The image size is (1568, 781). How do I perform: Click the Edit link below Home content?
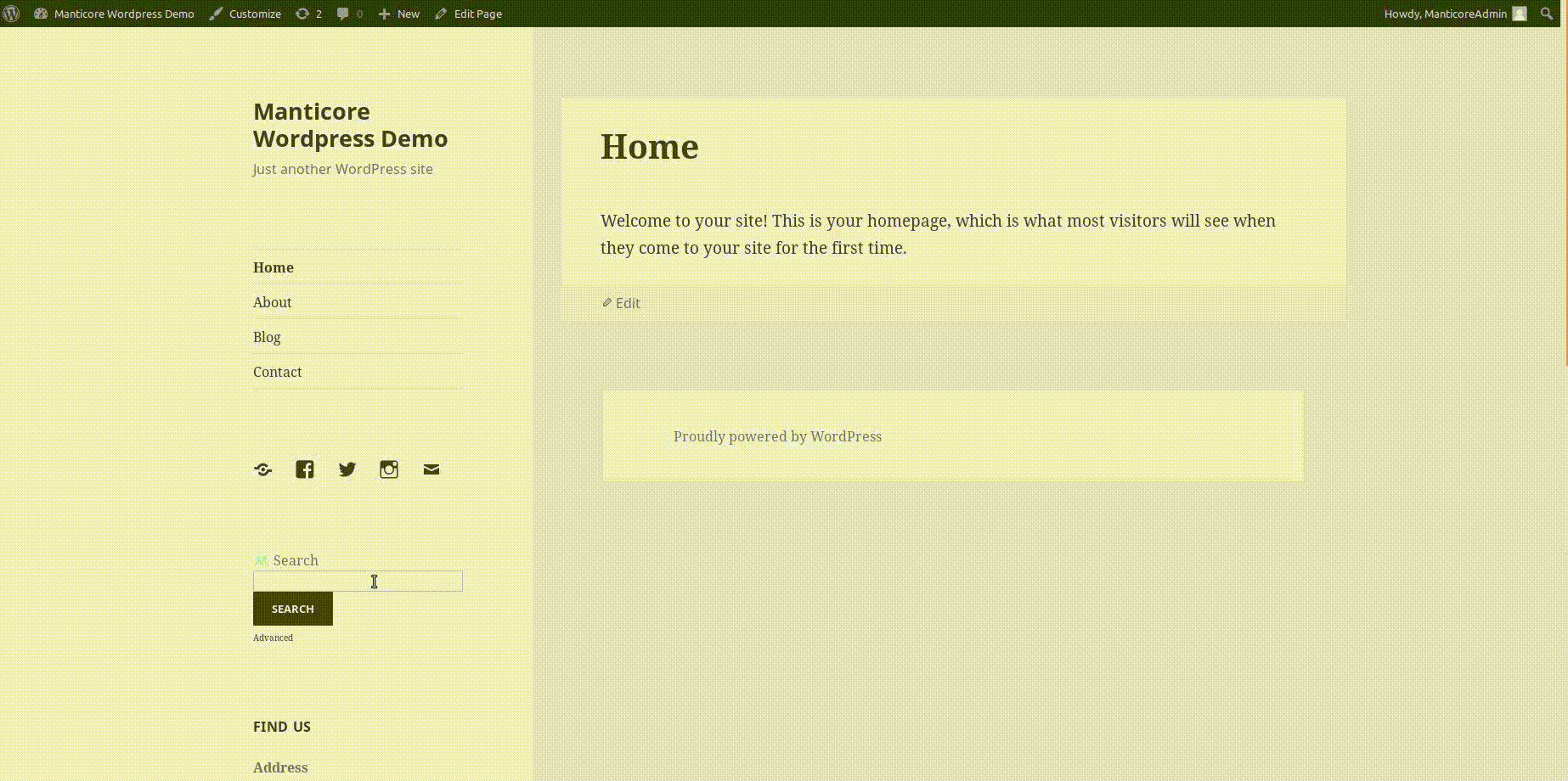pyautogui.click(x=621, y=303)
